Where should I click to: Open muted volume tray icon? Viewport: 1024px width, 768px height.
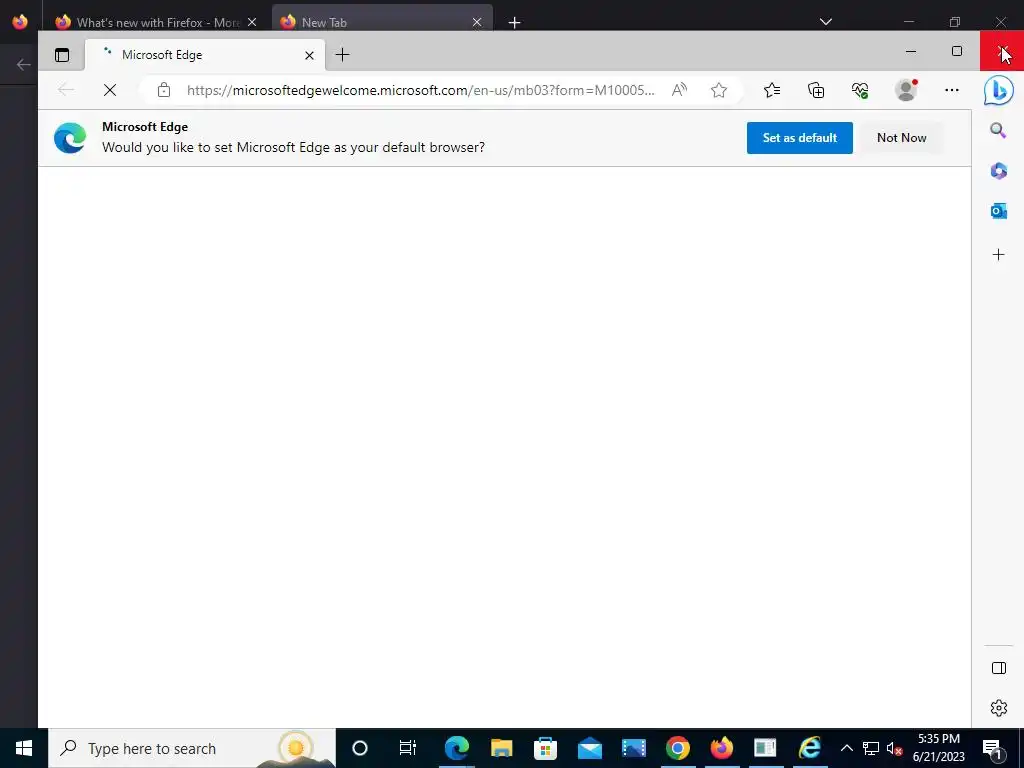click(x=895, y=748)
